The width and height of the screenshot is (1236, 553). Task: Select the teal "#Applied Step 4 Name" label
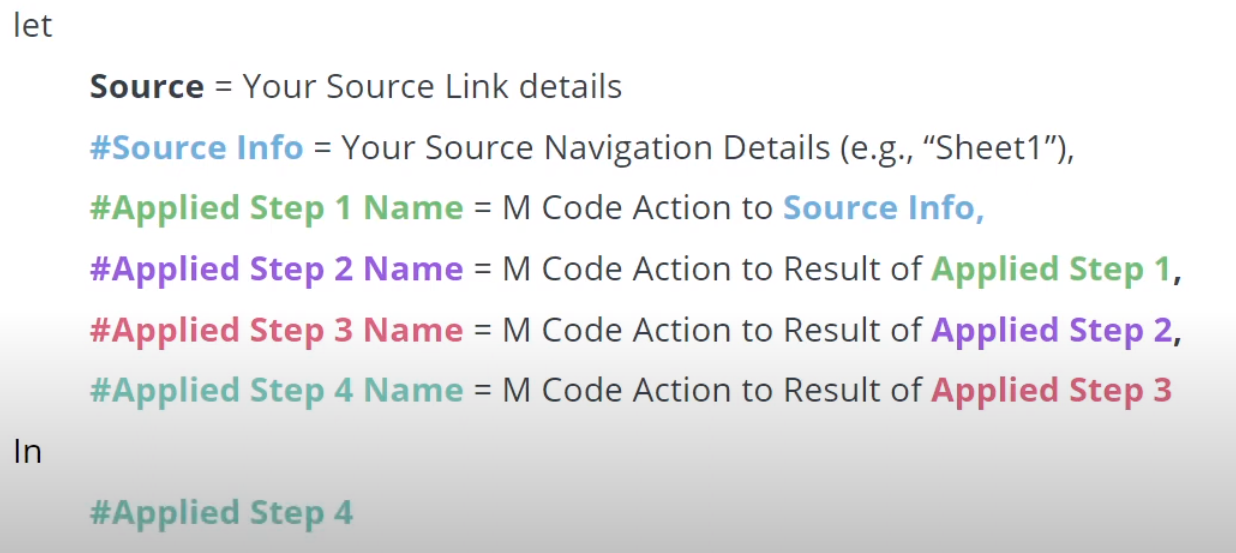pos(276,391)
